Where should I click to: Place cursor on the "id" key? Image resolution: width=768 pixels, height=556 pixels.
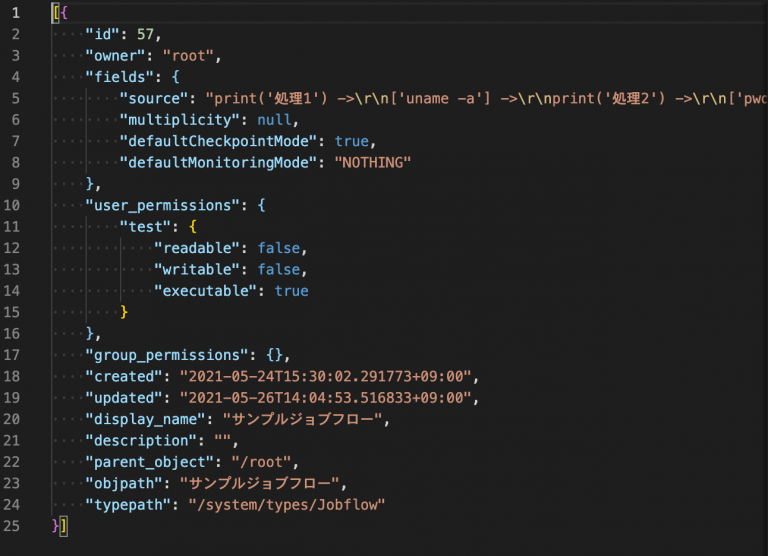[x=102, y=34]
